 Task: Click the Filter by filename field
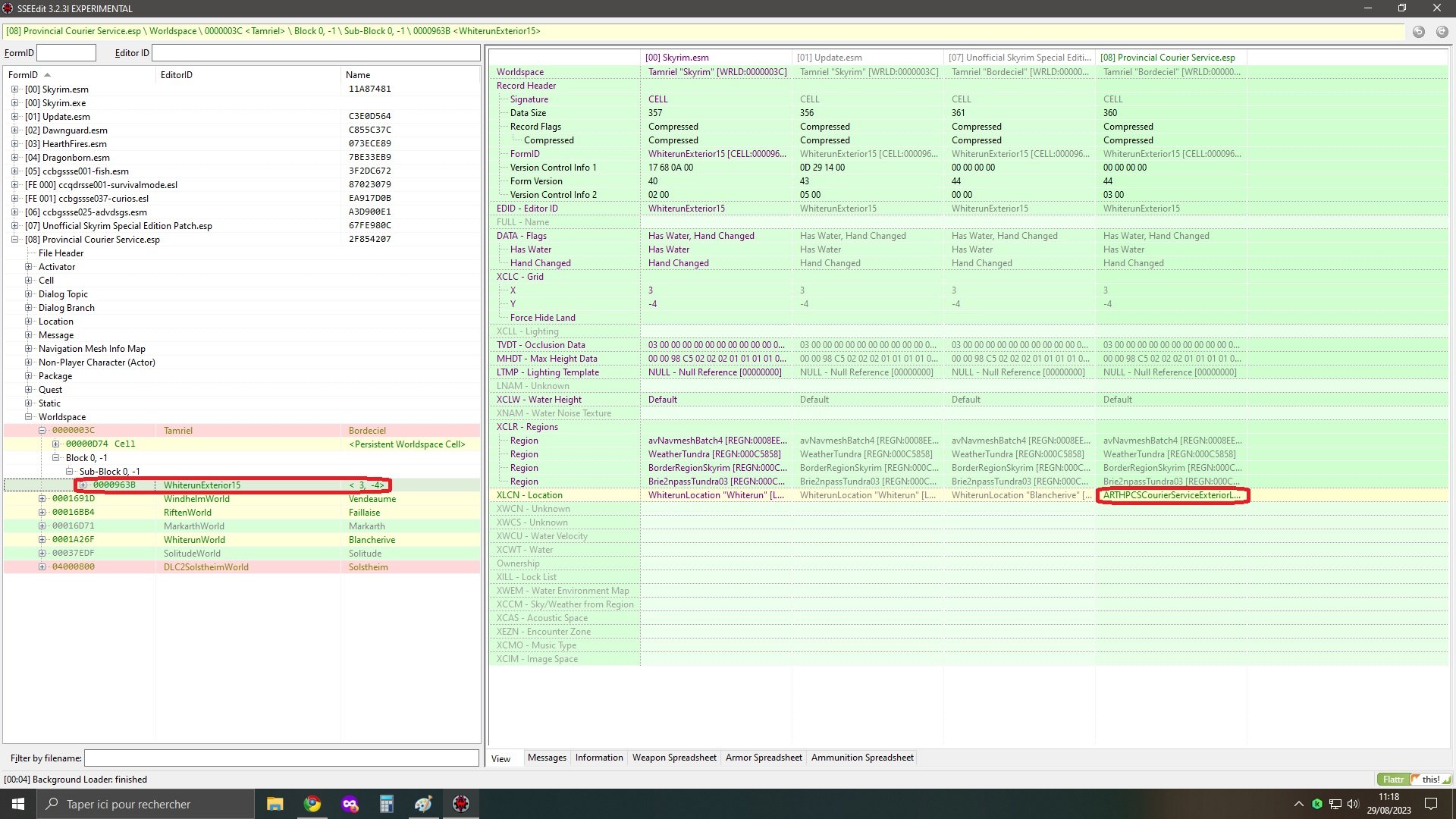point(281,758)
